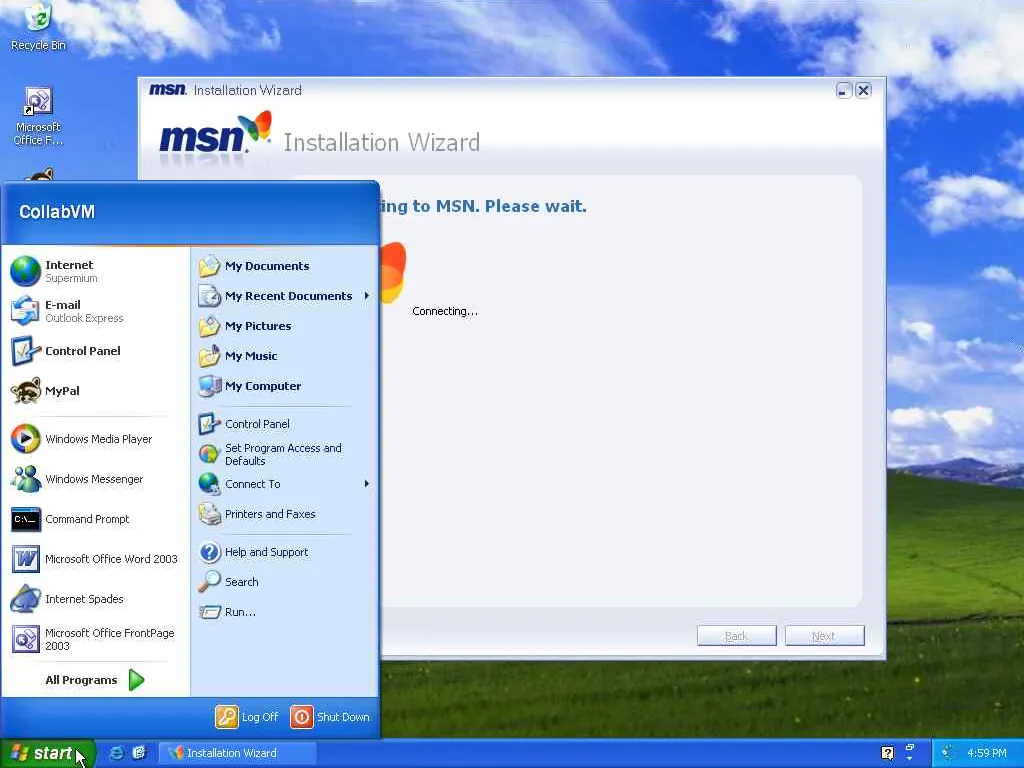Open My Computer icon
This screenshot has width=1024, height=768.
[210, 386]
